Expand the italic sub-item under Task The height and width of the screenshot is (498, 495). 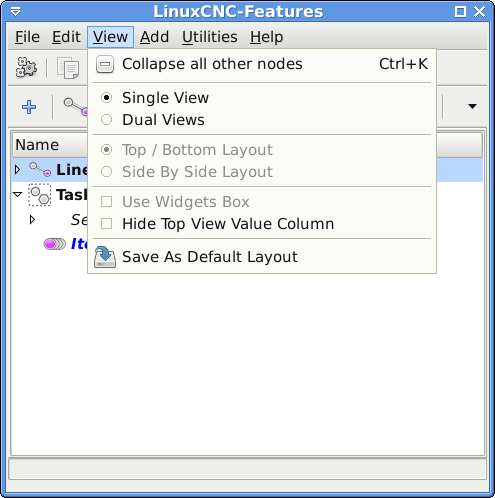click(x=32, y=220)
